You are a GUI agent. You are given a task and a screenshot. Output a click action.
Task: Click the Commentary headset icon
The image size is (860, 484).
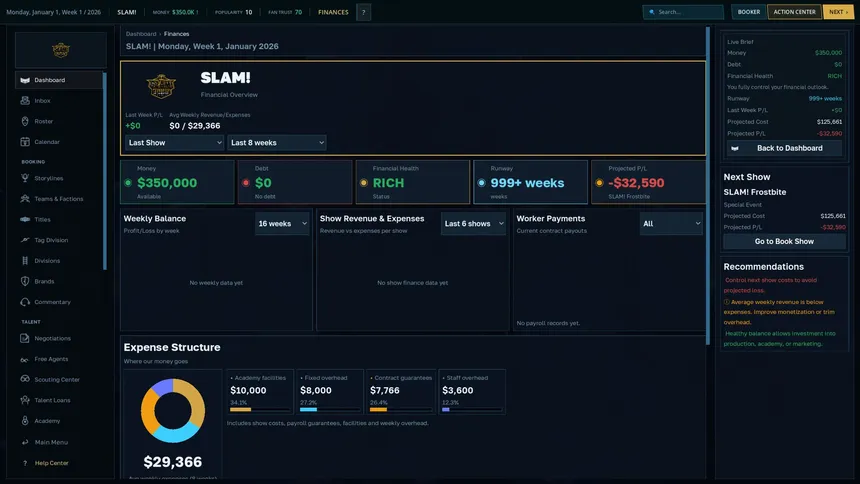pos(25,302)
